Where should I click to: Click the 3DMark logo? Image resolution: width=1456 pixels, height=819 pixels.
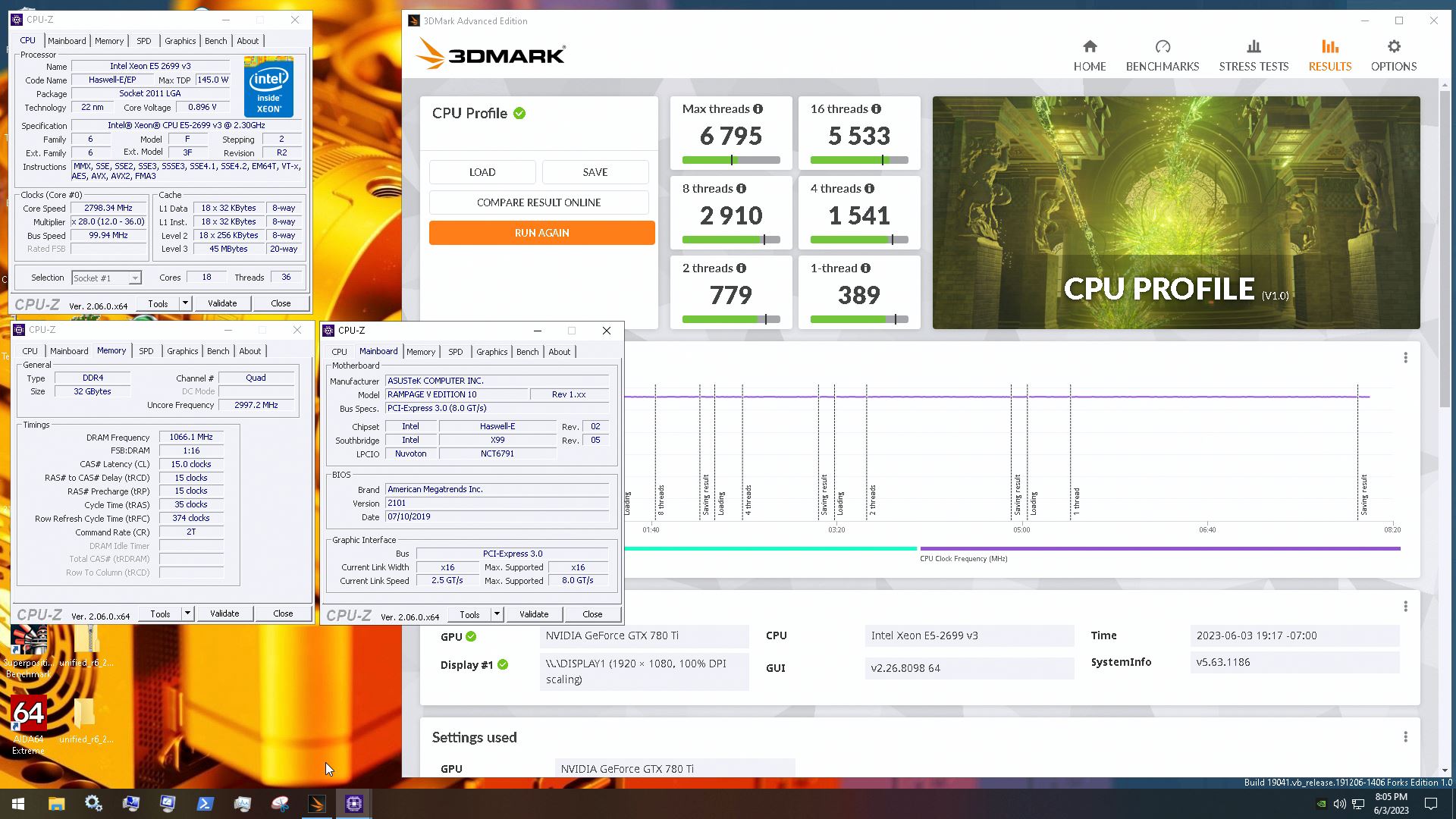point(491,55)
